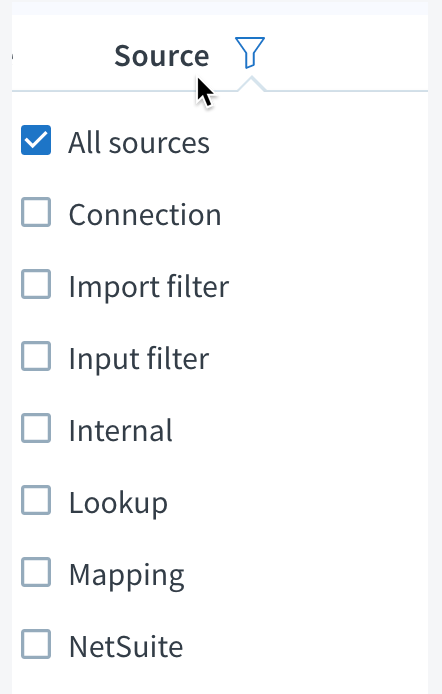Pick the "Lookup" label text

pos(118,503)
